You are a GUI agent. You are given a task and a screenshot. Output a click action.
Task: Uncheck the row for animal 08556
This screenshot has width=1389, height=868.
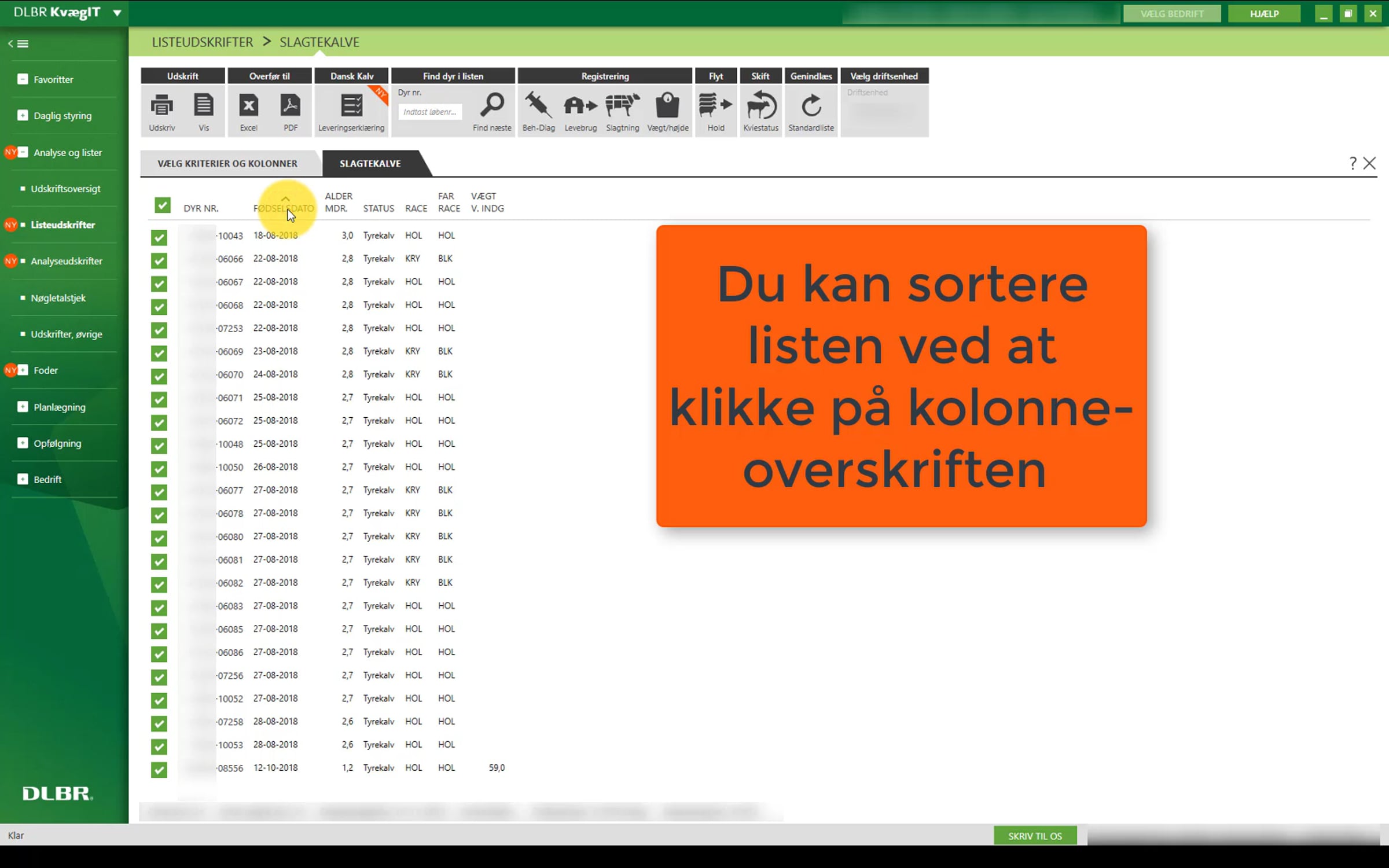click(159, 770)
